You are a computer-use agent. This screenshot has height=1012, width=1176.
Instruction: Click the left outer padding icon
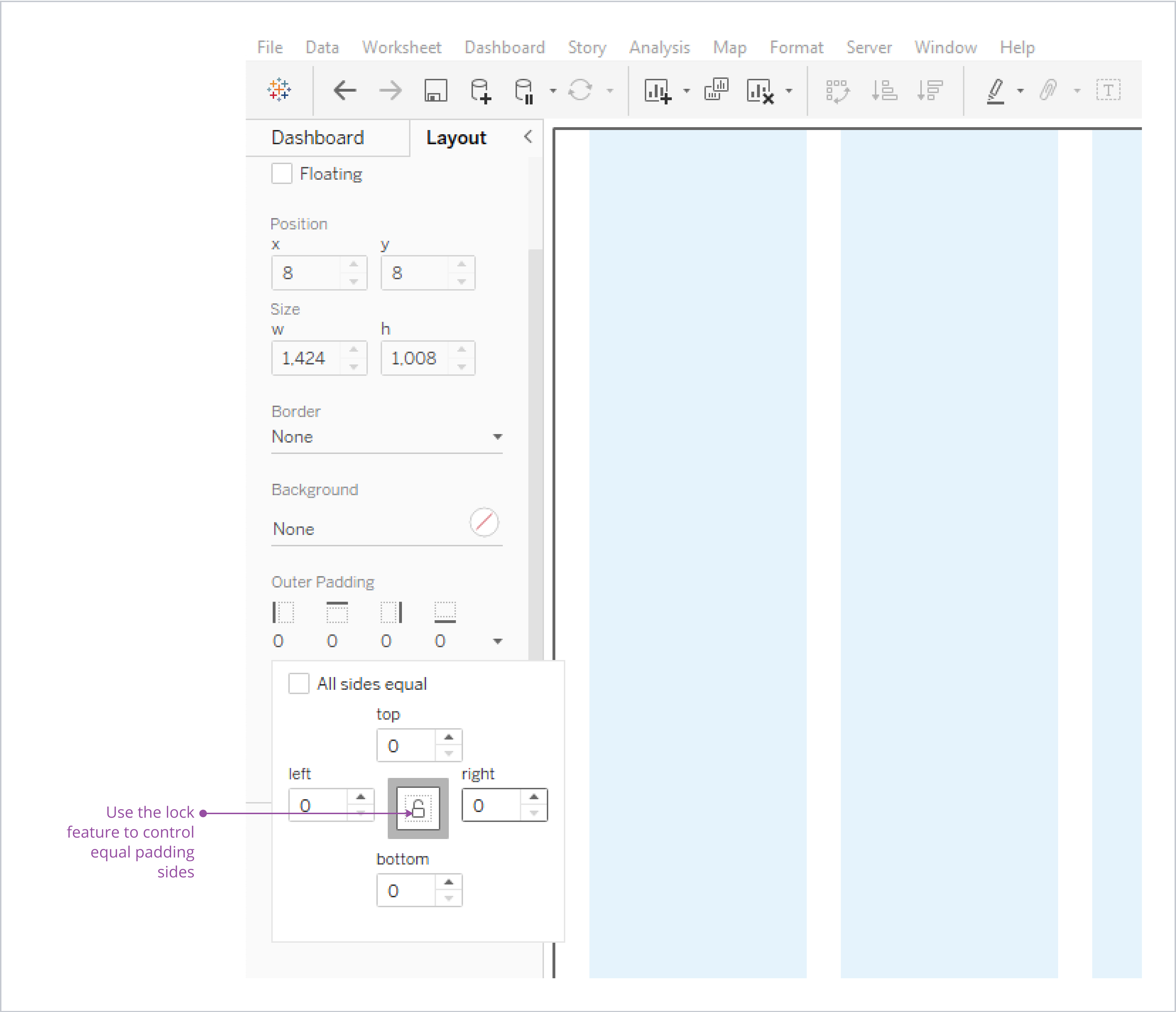tap(283, 612)
